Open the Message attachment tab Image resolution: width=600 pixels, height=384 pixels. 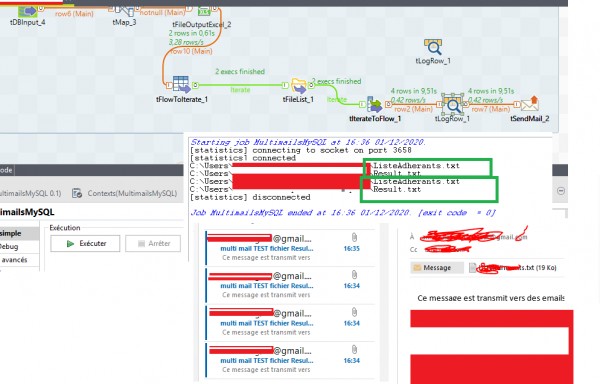coord(437,268)
